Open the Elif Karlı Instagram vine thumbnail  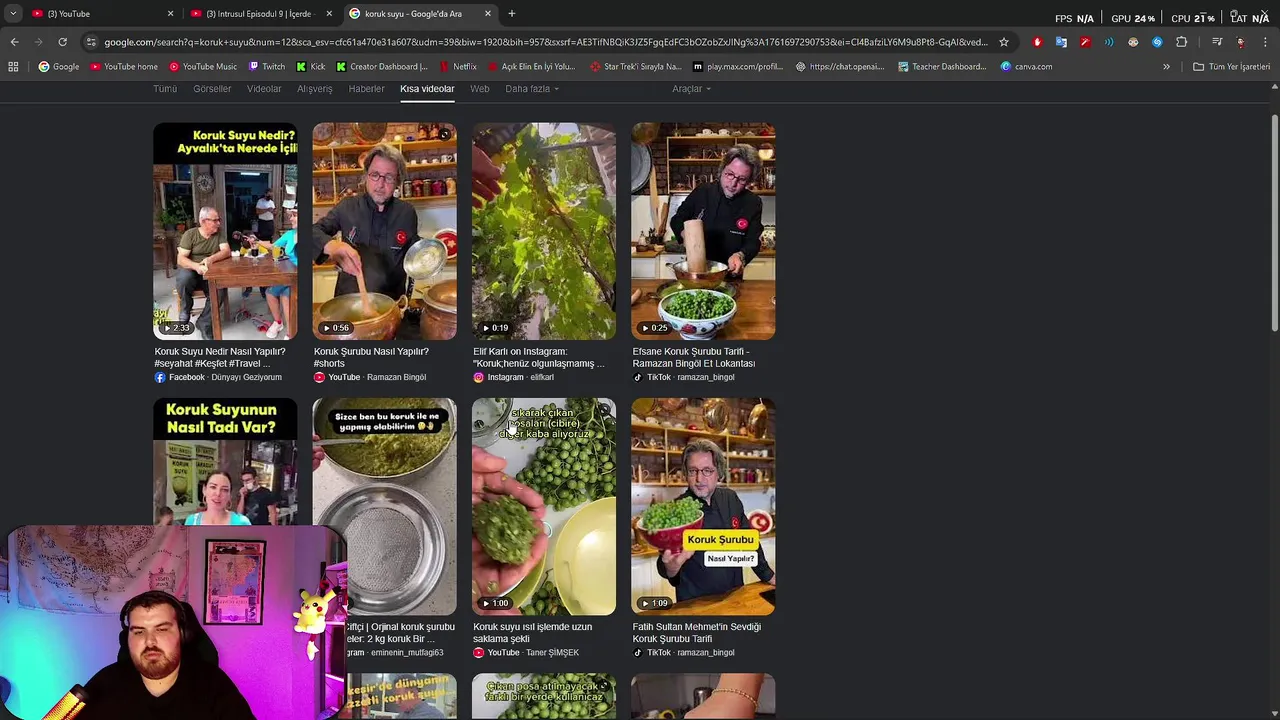click(x=544, y=231)
